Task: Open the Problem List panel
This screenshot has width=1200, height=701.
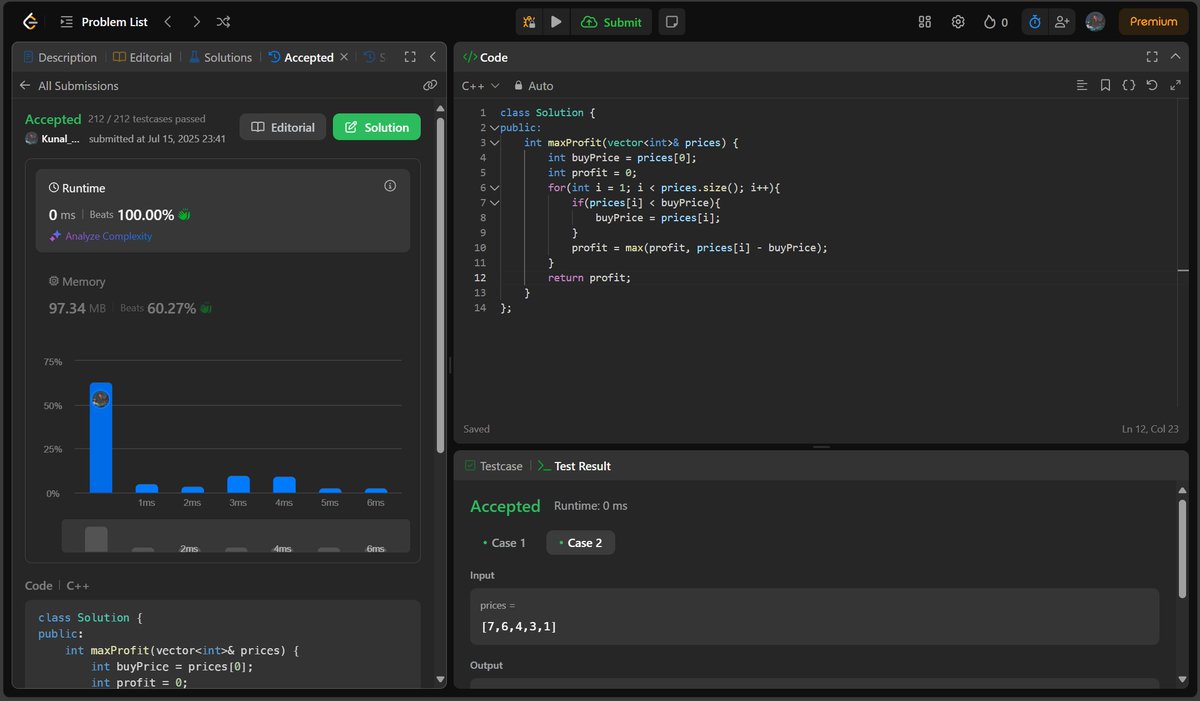Action: point(103,21)
